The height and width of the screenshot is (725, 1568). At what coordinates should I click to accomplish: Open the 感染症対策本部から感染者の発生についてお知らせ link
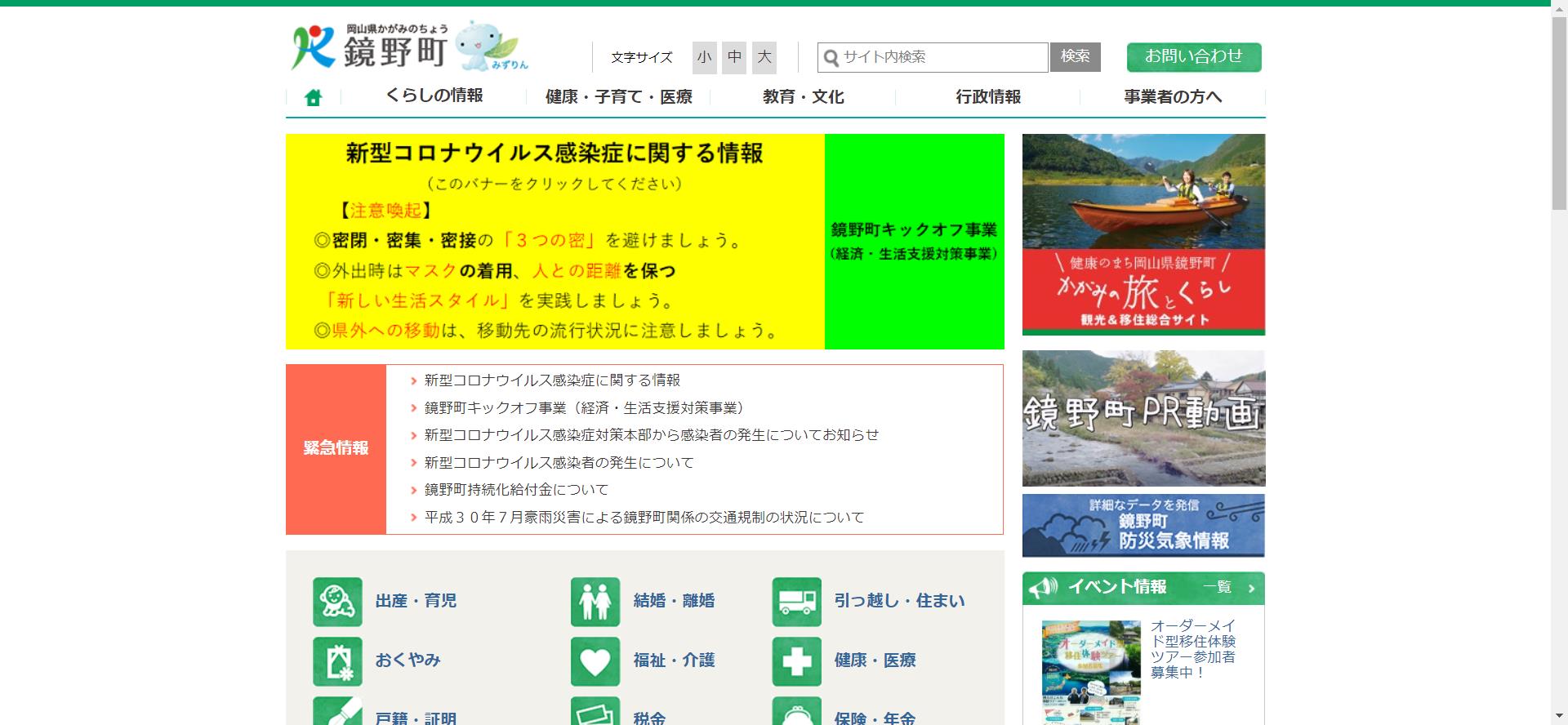click(x=652, y=435)
